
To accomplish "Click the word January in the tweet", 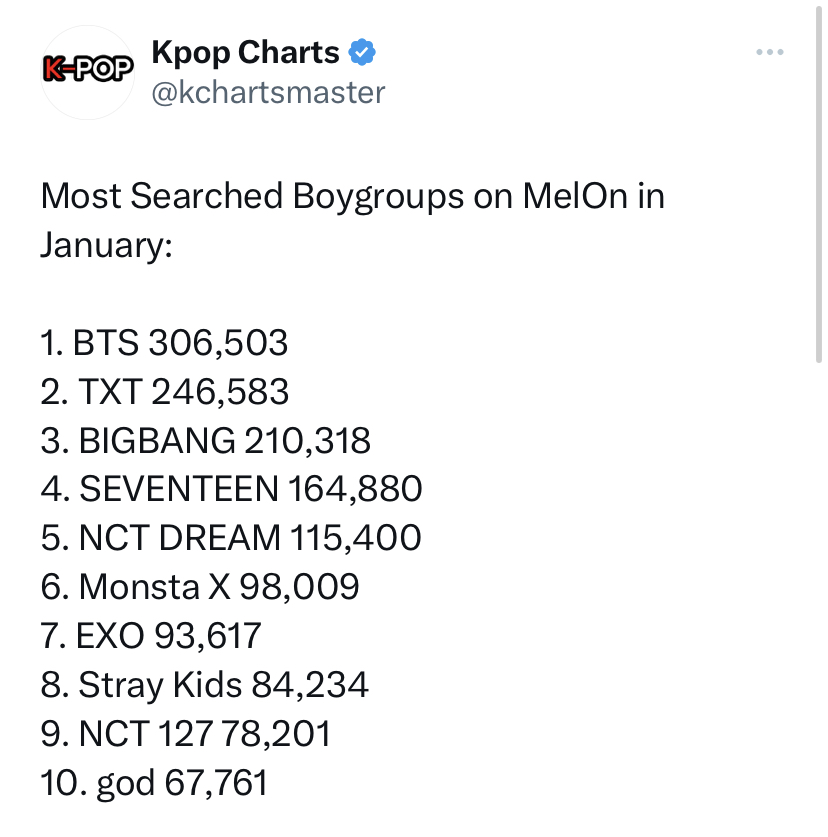I will (107, 246).
